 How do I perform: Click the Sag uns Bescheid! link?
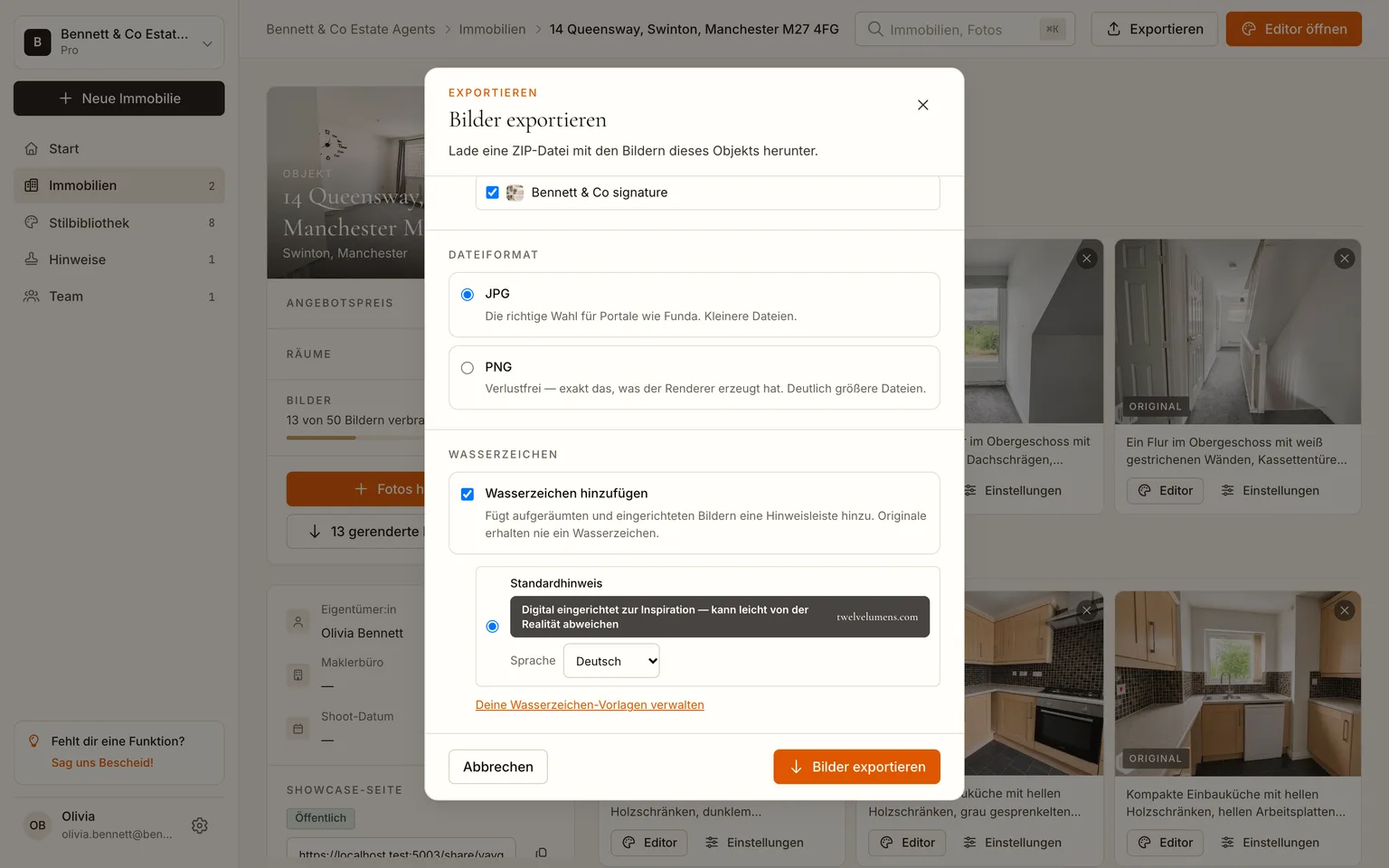(102, 763)
